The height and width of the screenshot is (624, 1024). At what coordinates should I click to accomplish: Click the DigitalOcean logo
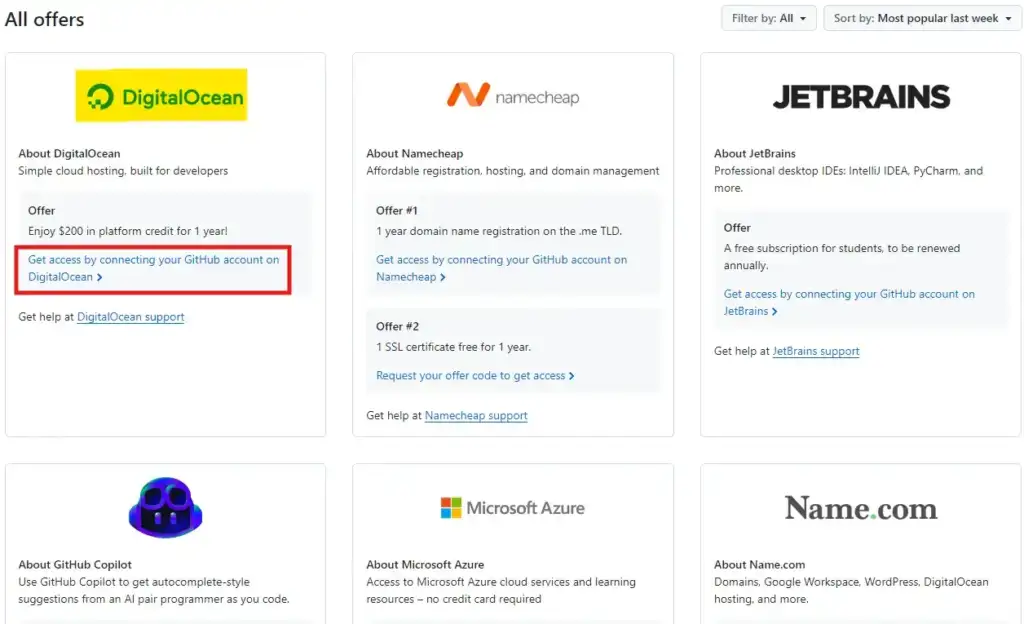click(161, 96)
